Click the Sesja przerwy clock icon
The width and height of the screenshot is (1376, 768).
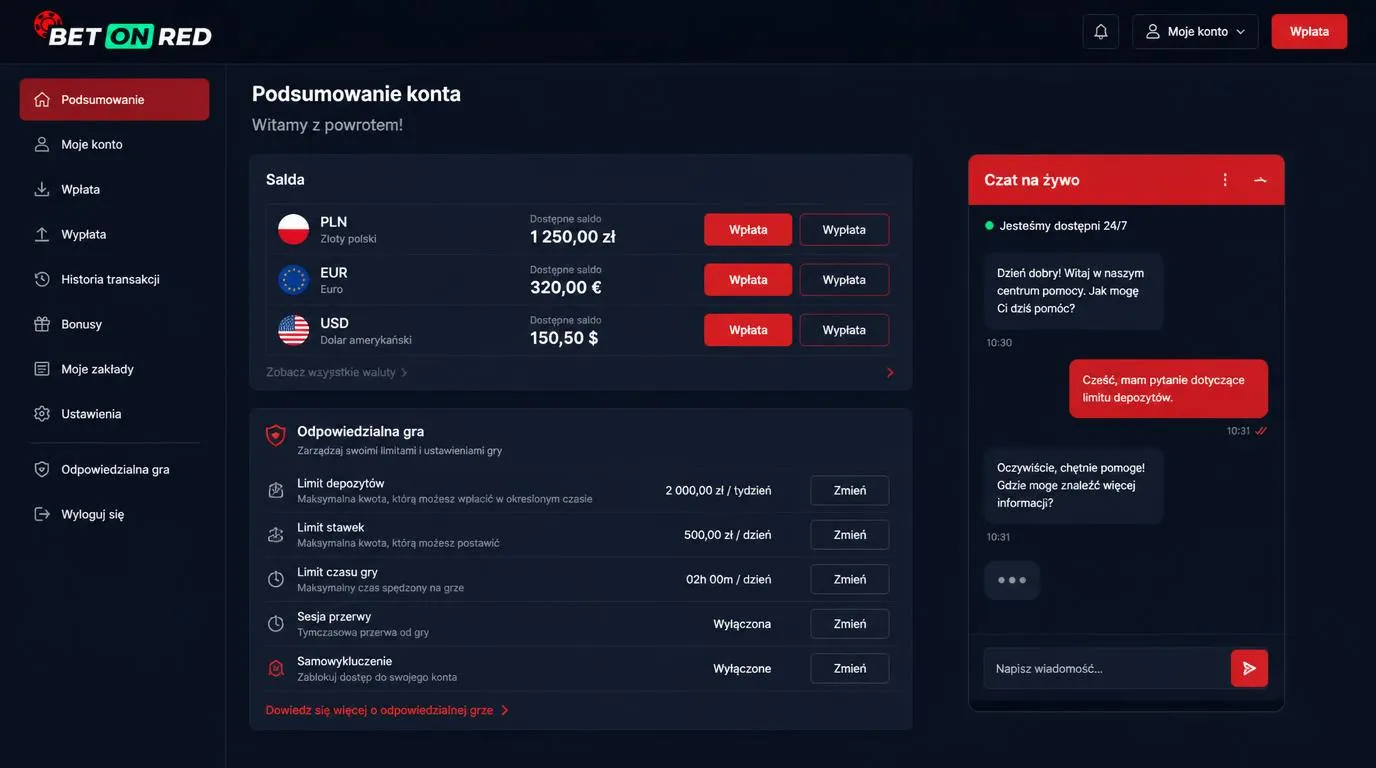coord(276,624)
